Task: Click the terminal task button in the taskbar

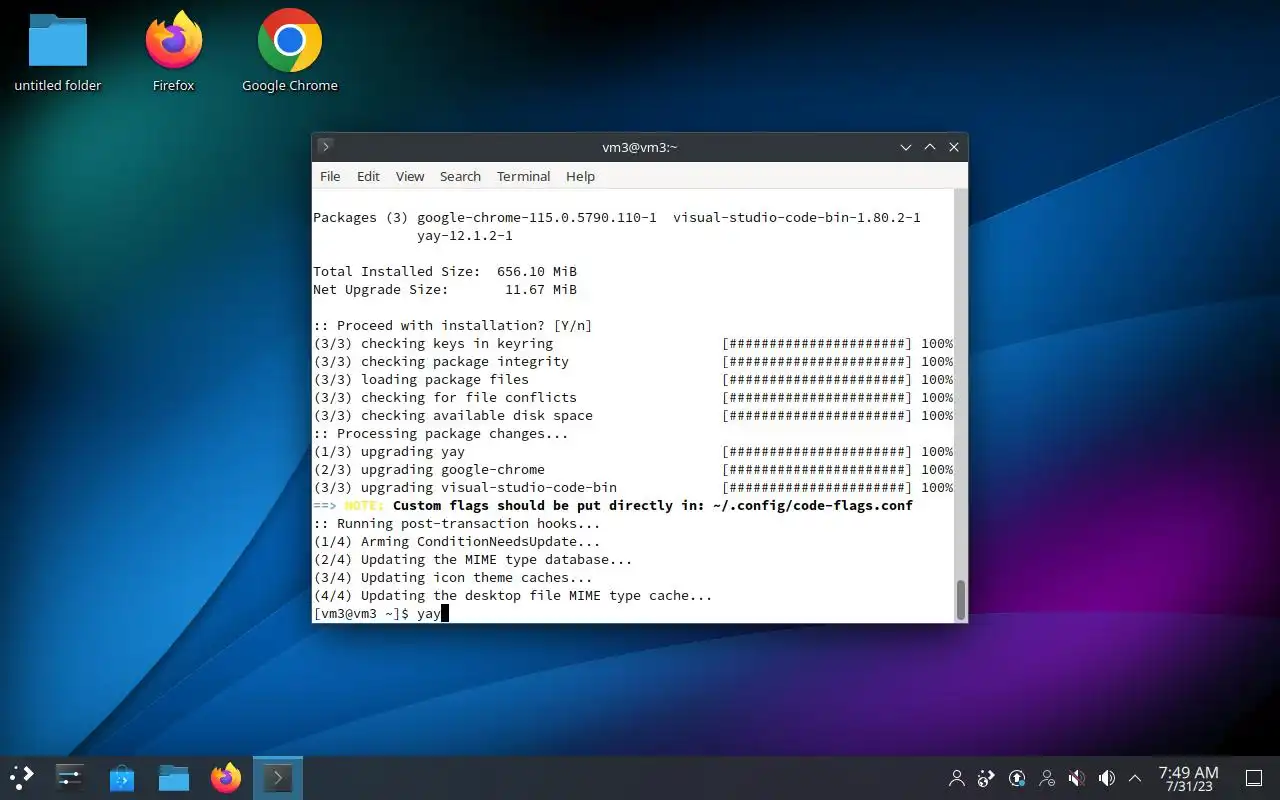Action: coord(278,777)
